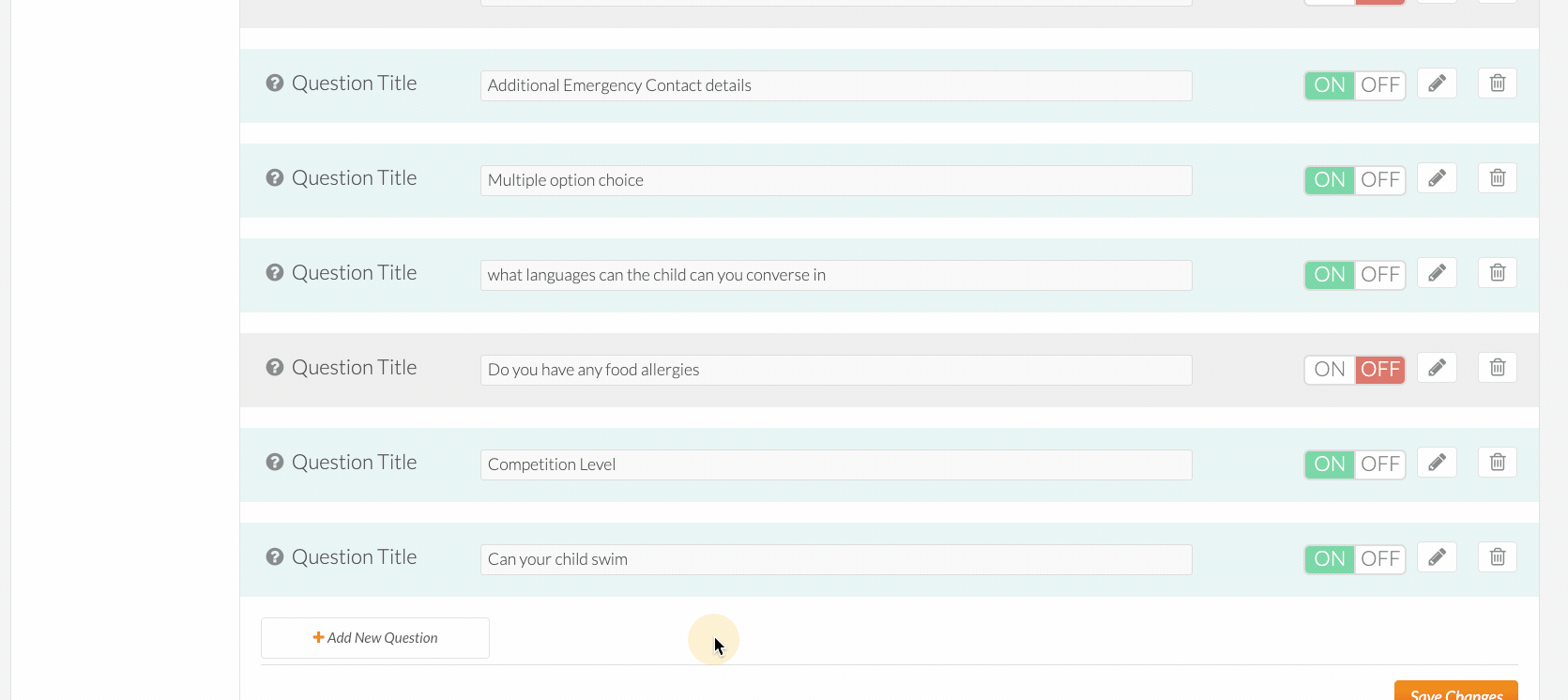The image size is (1568, 700).
Task: Click into the languages question title field
Action: pos(836,275)
